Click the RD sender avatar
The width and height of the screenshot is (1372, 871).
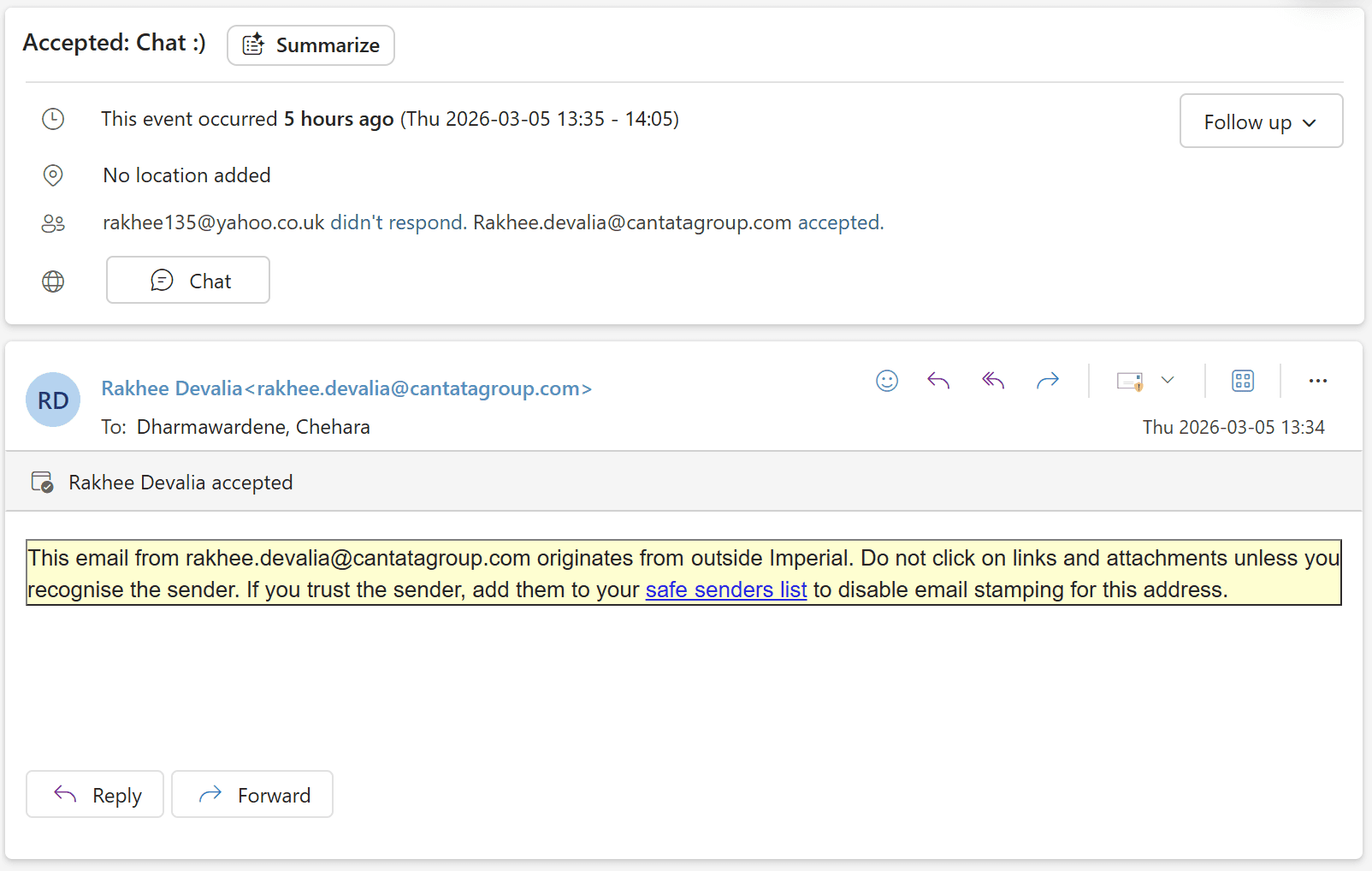click(x=53, y=400)
